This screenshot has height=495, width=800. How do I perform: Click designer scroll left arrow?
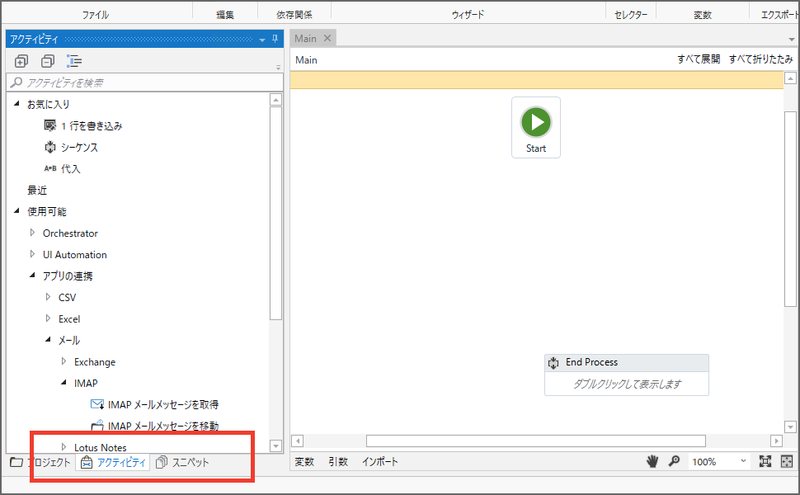tap(298, 440)
